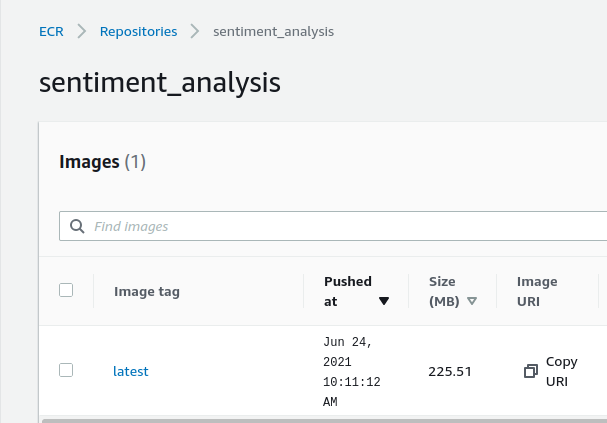Sort by Pushed at column arrow

coord(384,301)
